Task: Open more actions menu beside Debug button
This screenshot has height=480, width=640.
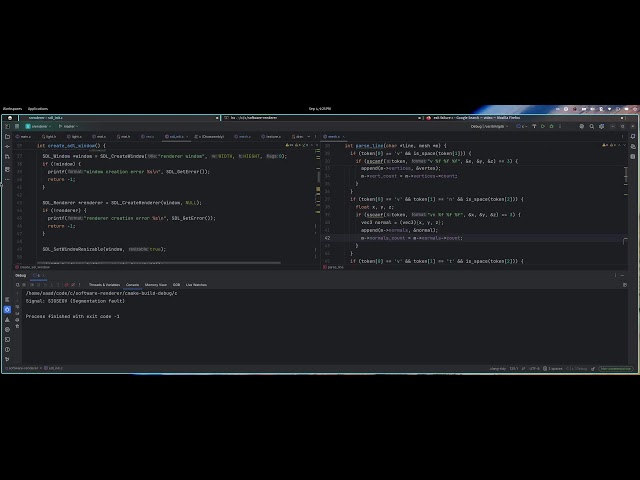Action: pos(560,127)
